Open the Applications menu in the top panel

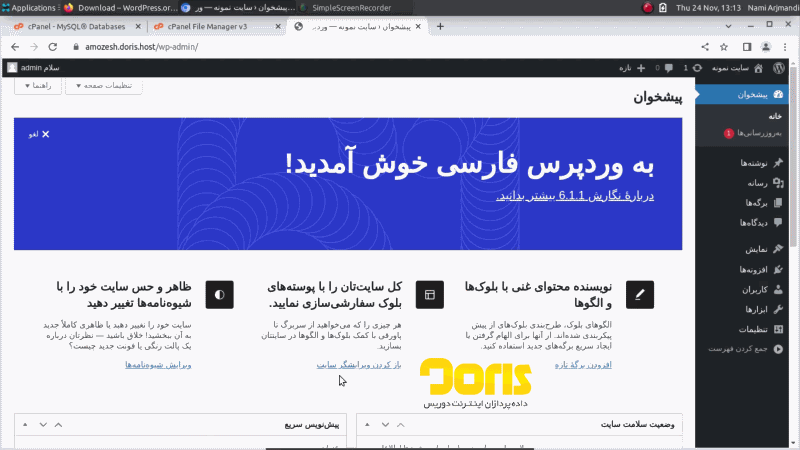(29, 8)
